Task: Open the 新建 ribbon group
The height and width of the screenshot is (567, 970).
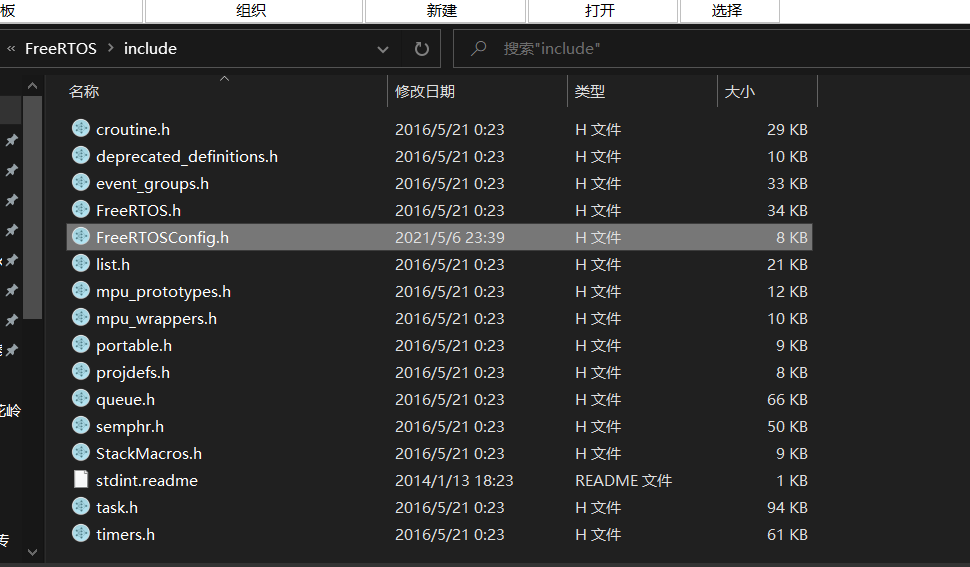Action: (x=442, y=11)
